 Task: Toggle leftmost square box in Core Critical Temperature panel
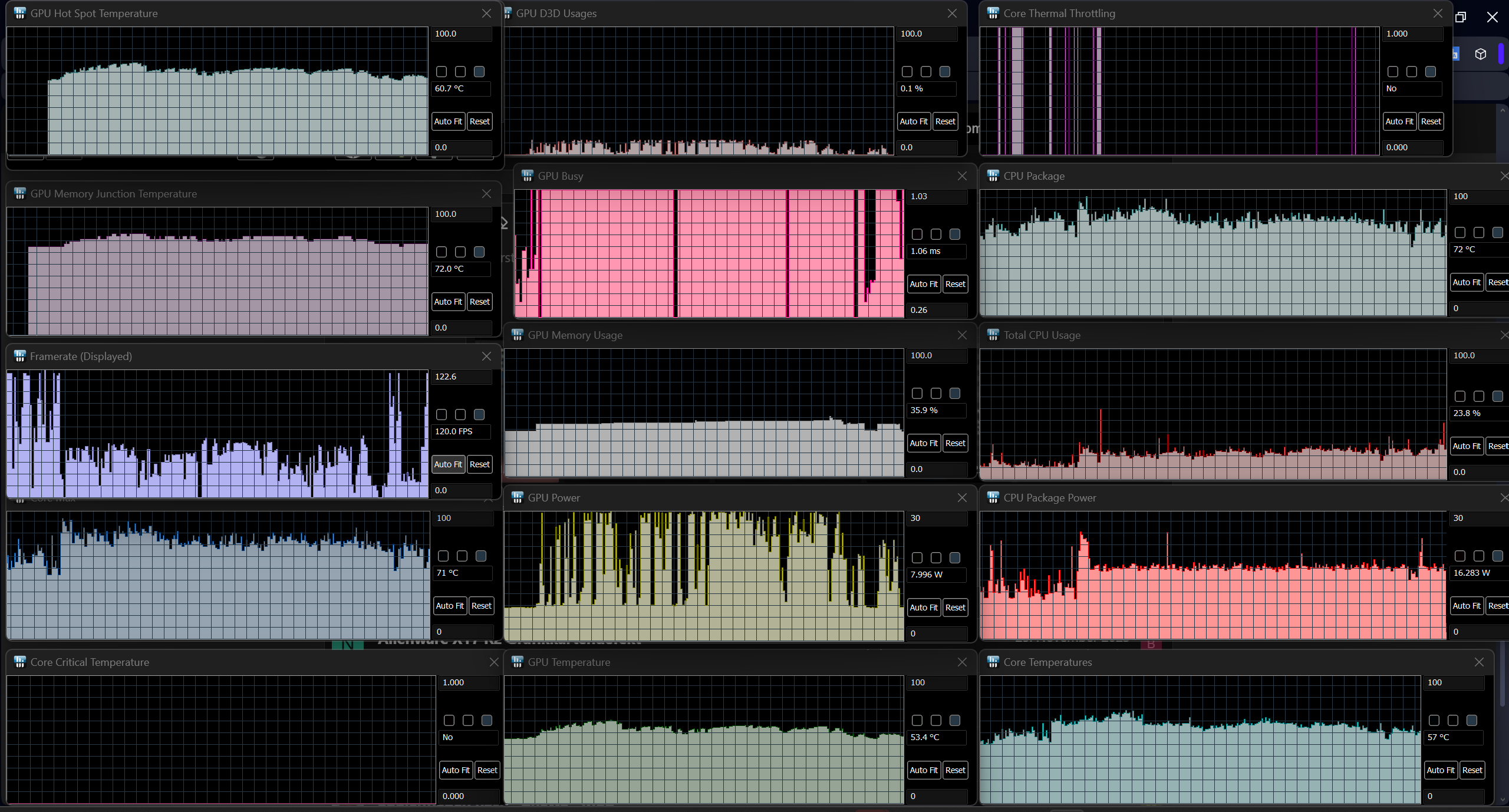(449, 720)
